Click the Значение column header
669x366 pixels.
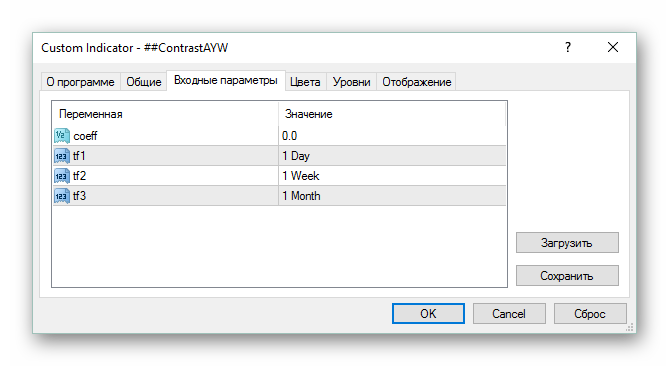point(392,114)
